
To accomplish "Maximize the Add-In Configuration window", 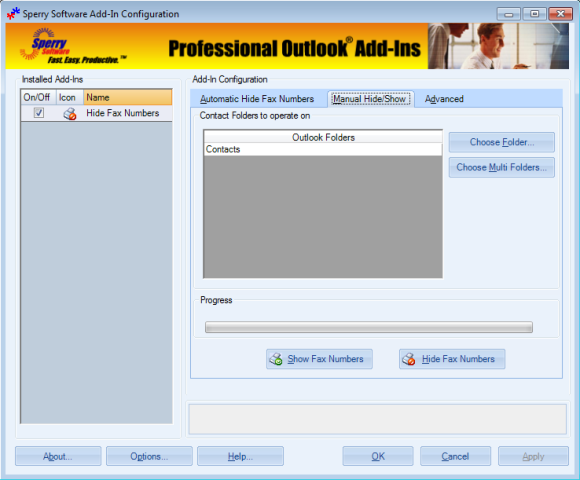I will click(535, 14).
